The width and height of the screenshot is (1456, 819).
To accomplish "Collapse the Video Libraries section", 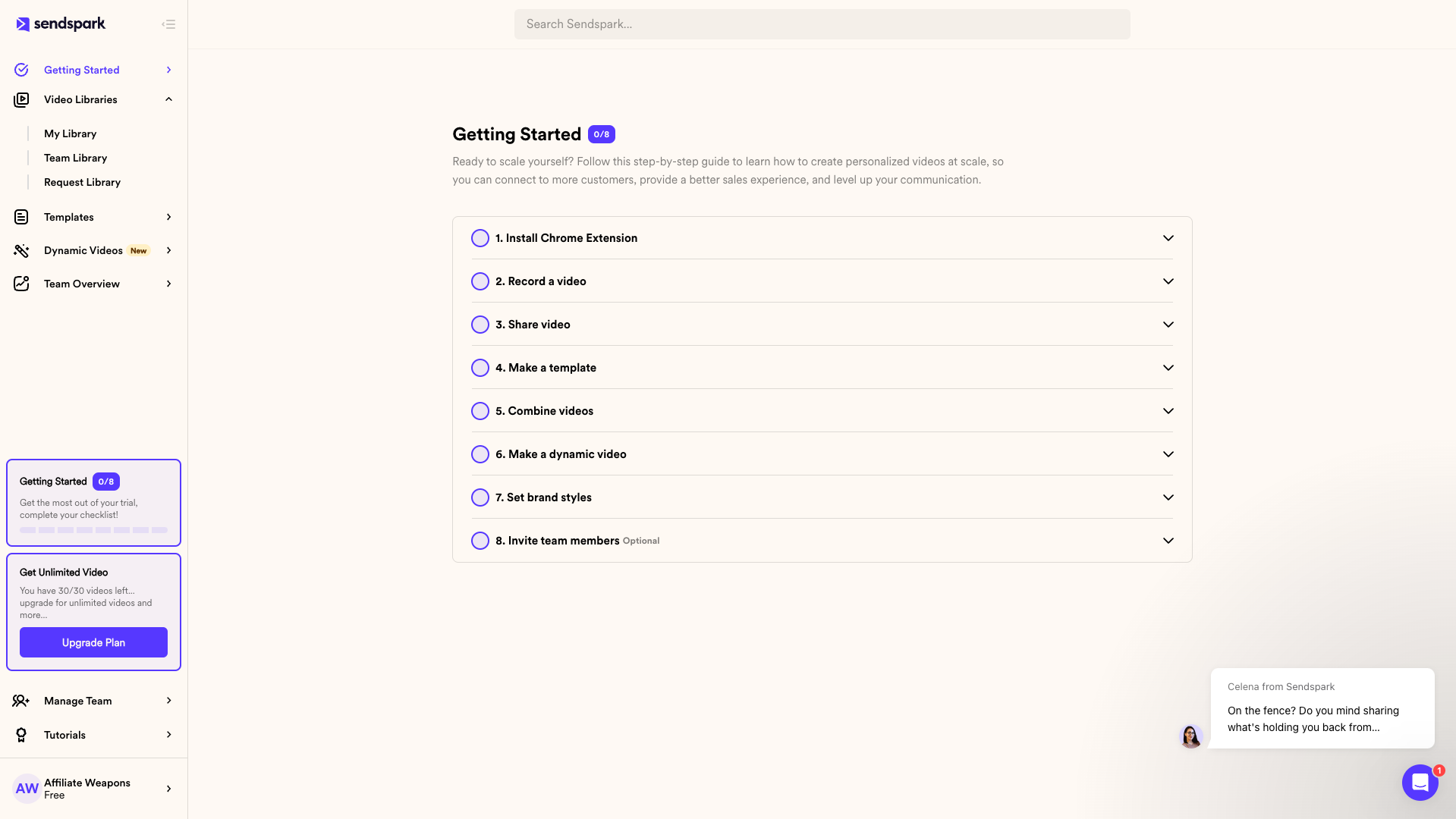I will [168, 99].
